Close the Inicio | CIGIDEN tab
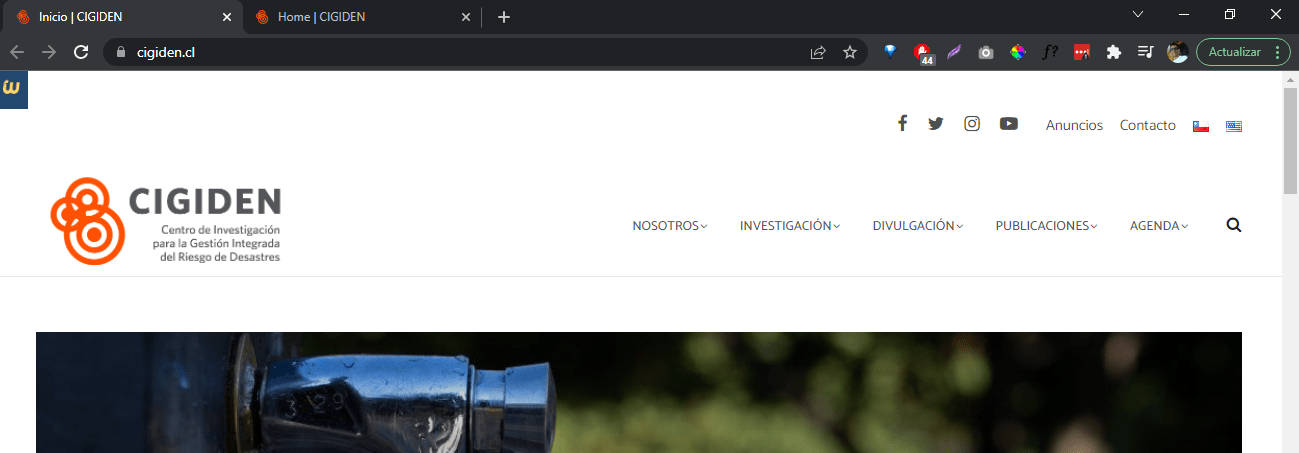Screen dimensions: 1299x453 pos(227,17)
